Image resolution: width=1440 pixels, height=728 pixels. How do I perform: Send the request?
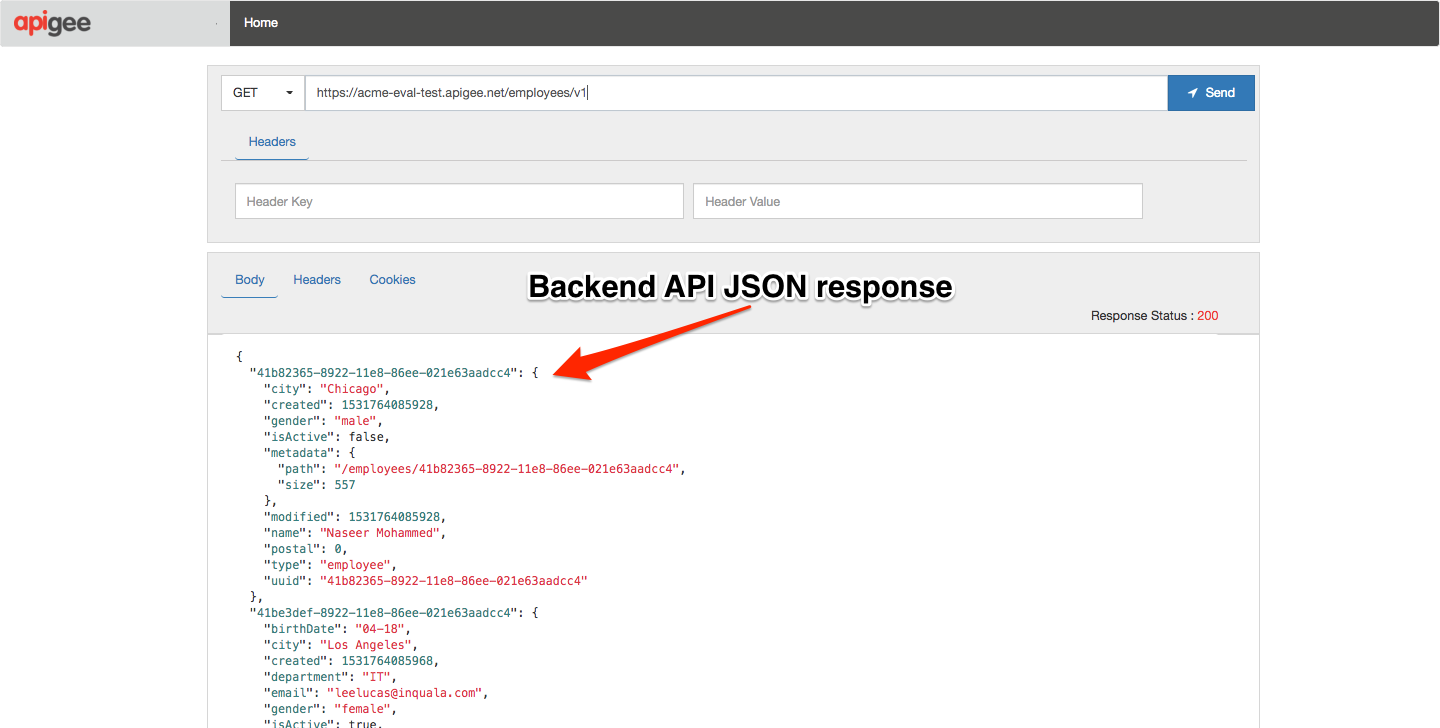(1211, 93)
